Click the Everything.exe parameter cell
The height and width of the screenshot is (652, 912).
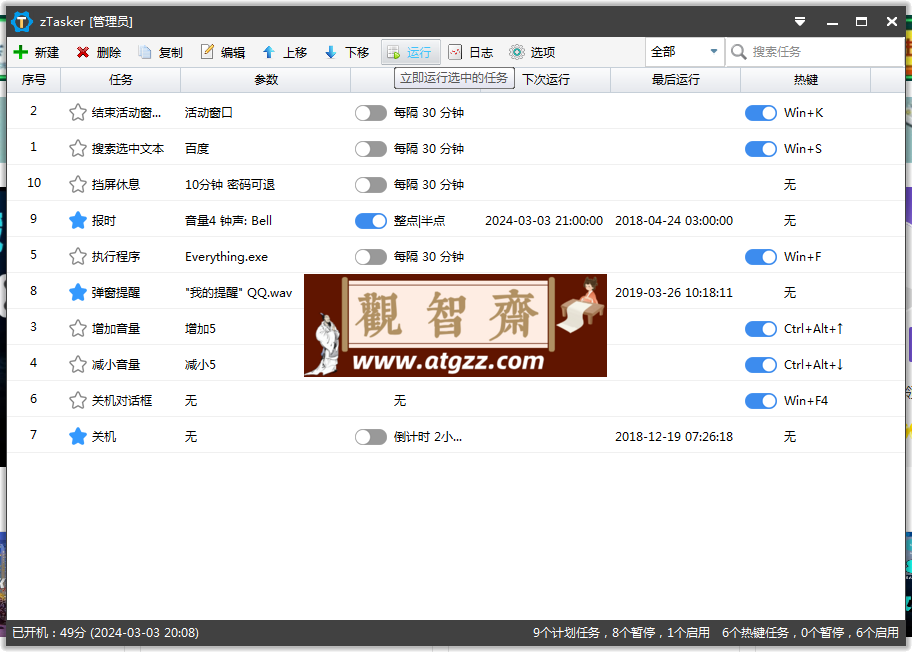[226, 256]
